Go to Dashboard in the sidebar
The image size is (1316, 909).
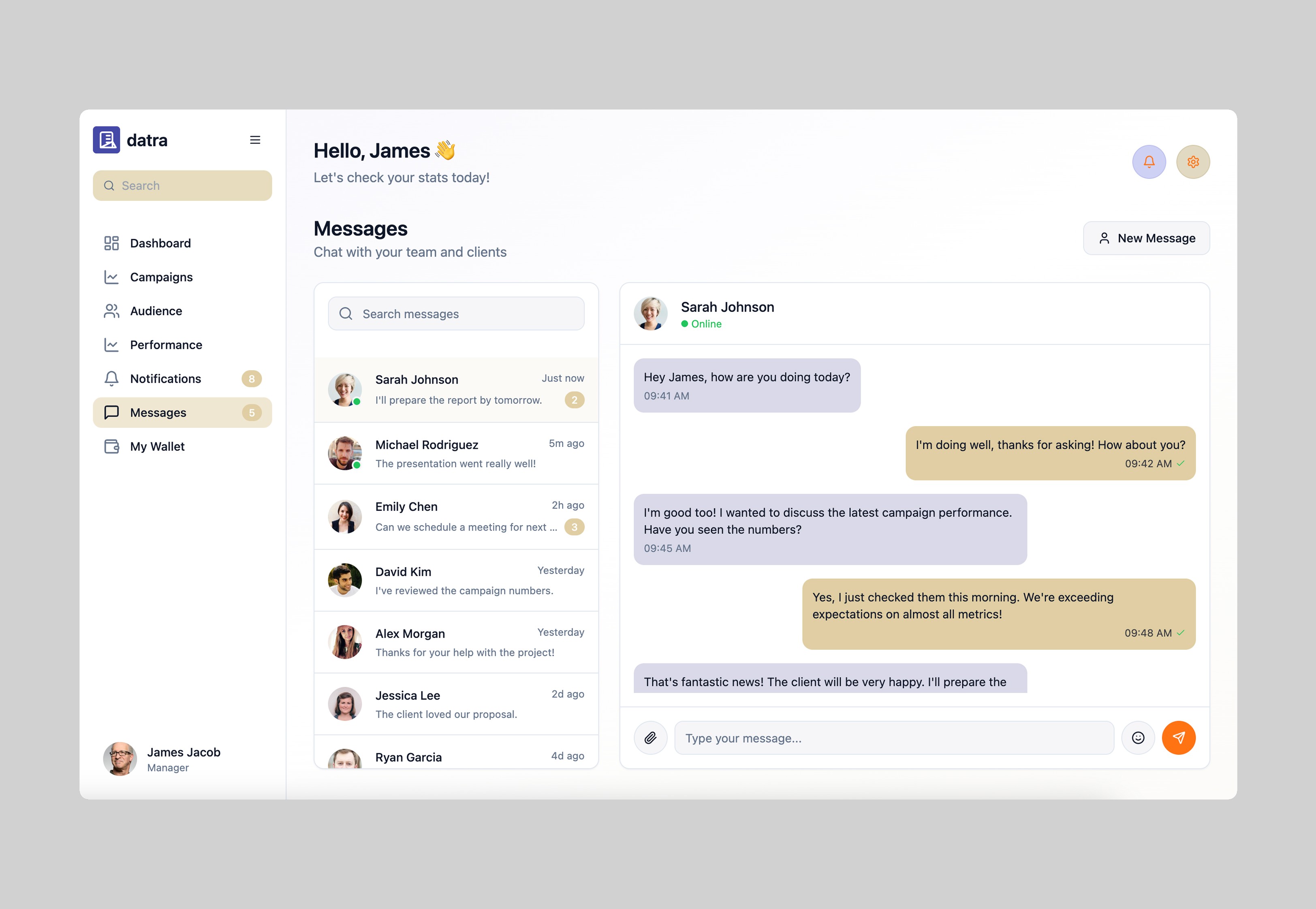[x=160, y=243]
